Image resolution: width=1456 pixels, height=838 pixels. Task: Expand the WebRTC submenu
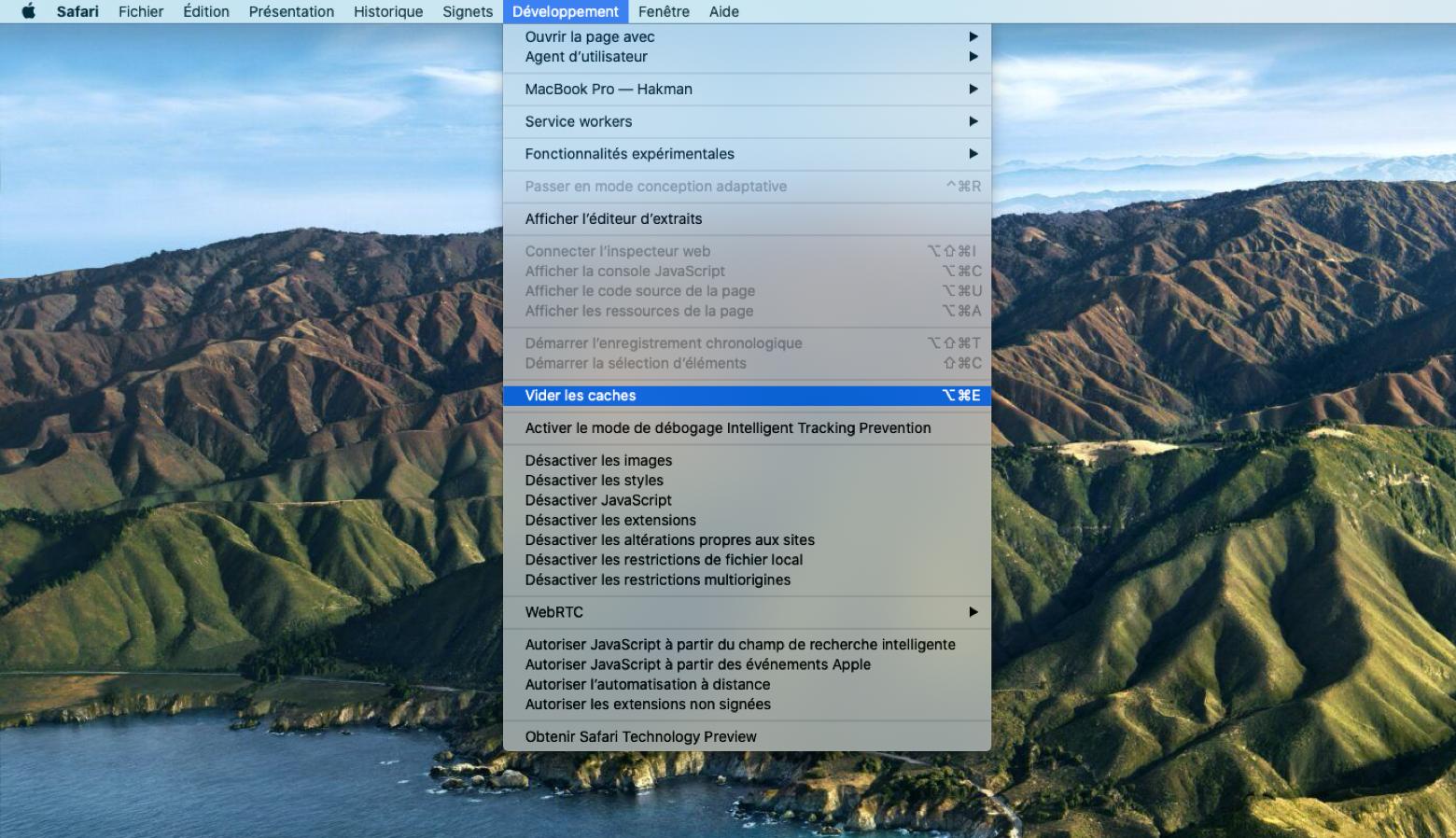coord(747,612)
